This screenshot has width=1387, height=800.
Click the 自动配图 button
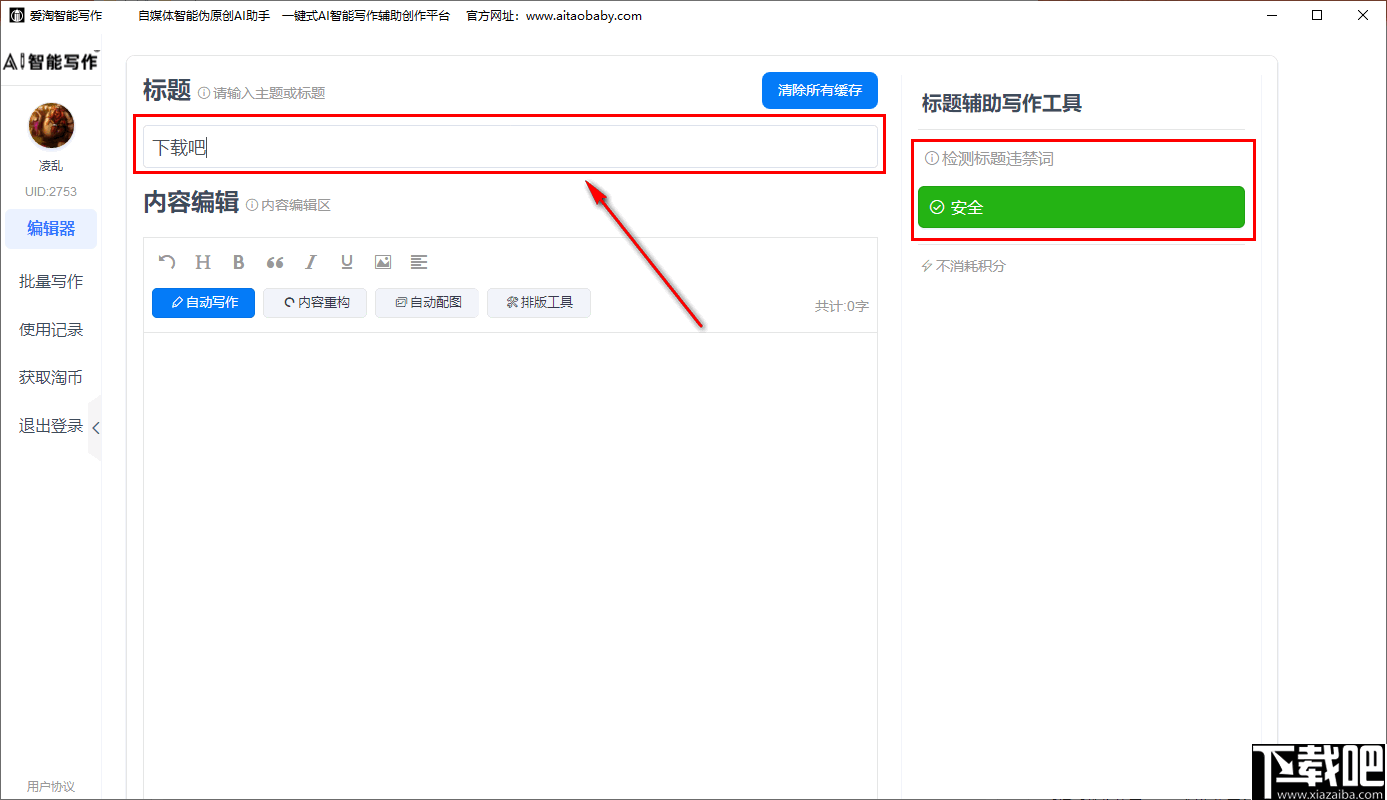pyautogui.click(x=427, y=302)
